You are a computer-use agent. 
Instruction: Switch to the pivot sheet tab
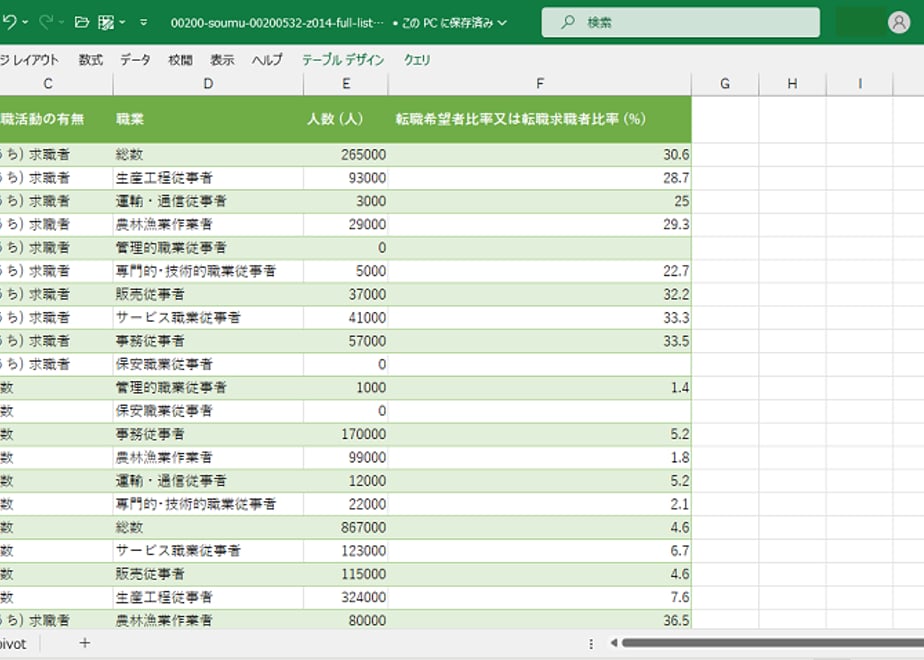pyautogui.click(x=14, y=644)
